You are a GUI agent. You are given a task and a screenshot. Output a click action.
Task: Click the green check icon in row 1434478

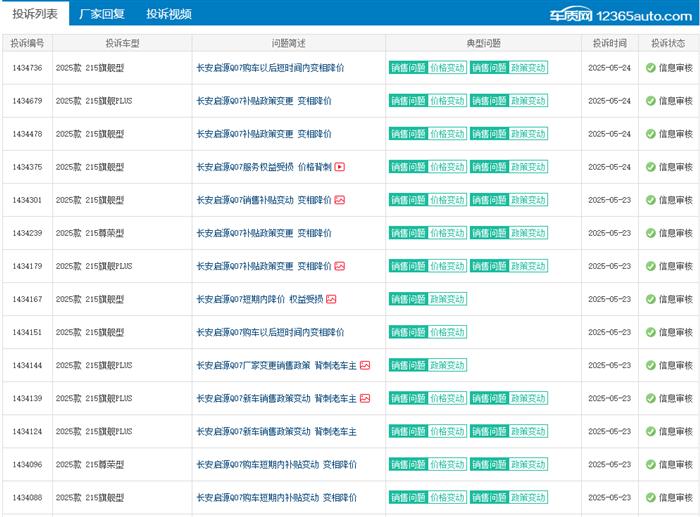[x=651, y=134]
